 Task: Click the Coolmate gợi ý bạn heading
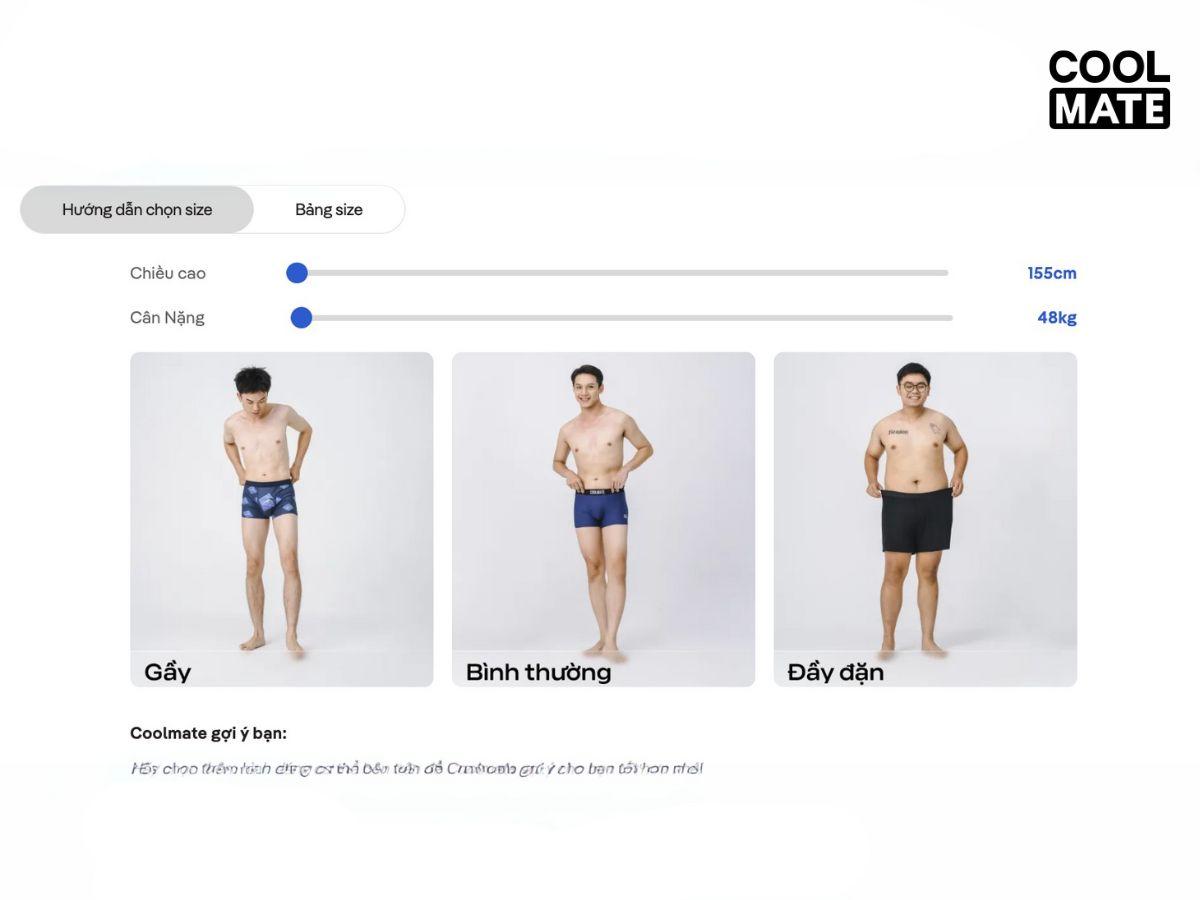point(208,733)
